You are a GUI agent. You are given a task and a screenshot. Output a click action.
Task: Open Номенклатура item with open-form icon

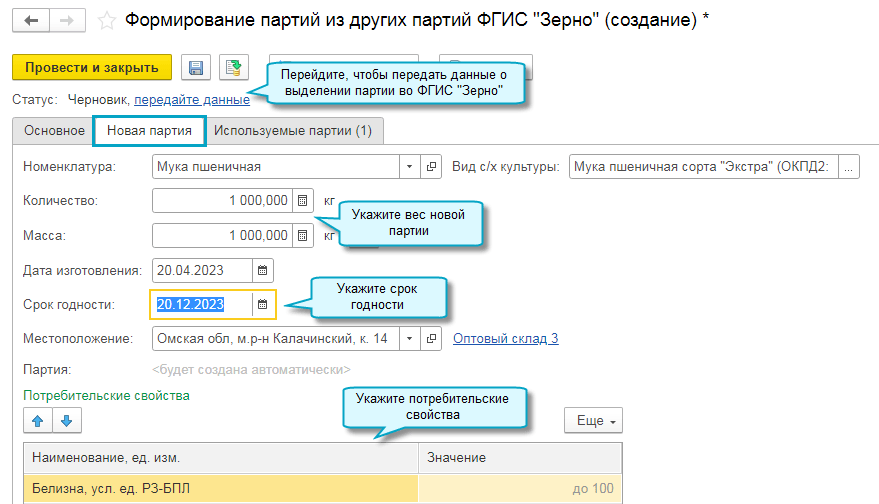[x=431, y=167]
